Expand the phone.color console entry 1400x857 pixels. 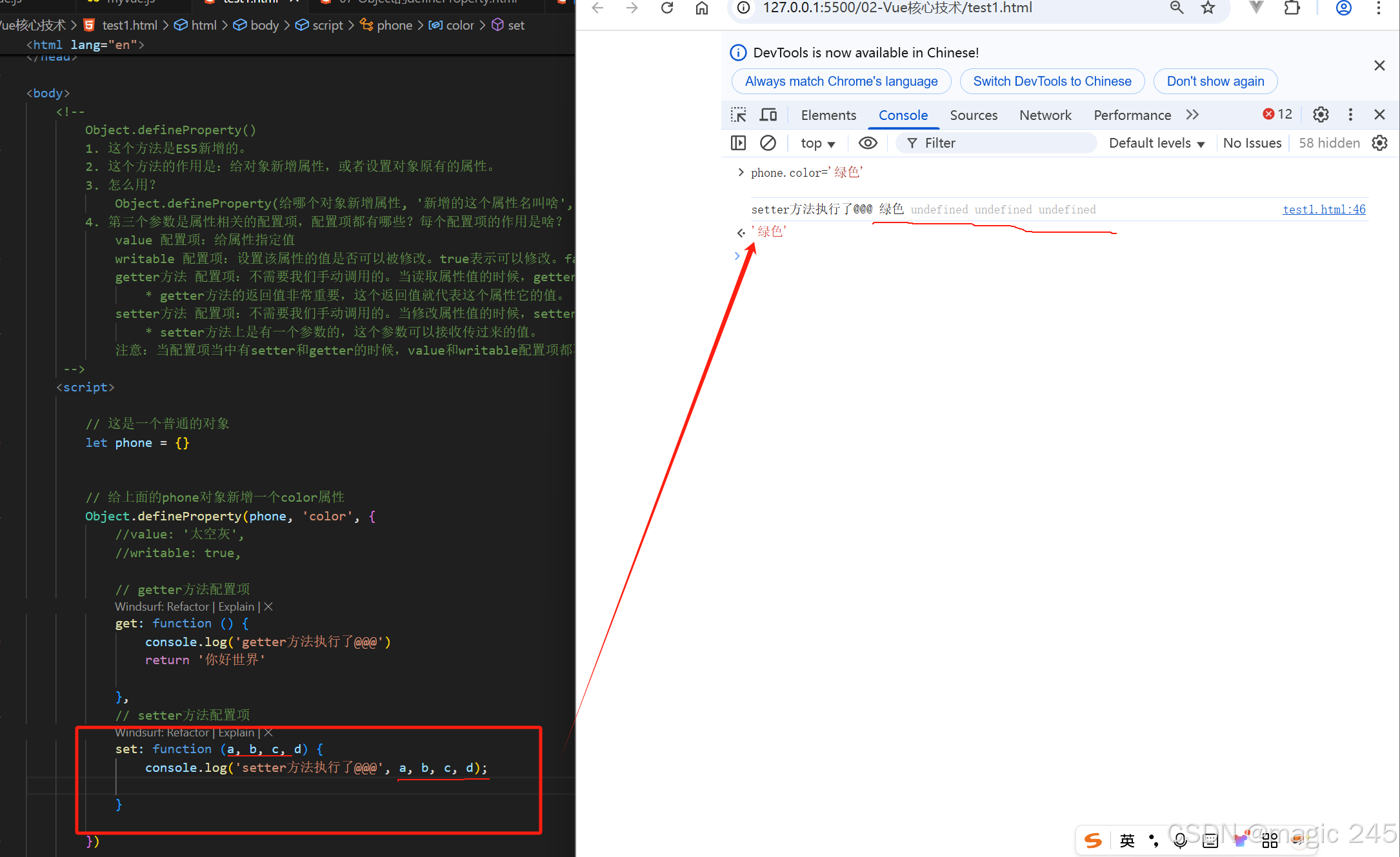(741, 172)
